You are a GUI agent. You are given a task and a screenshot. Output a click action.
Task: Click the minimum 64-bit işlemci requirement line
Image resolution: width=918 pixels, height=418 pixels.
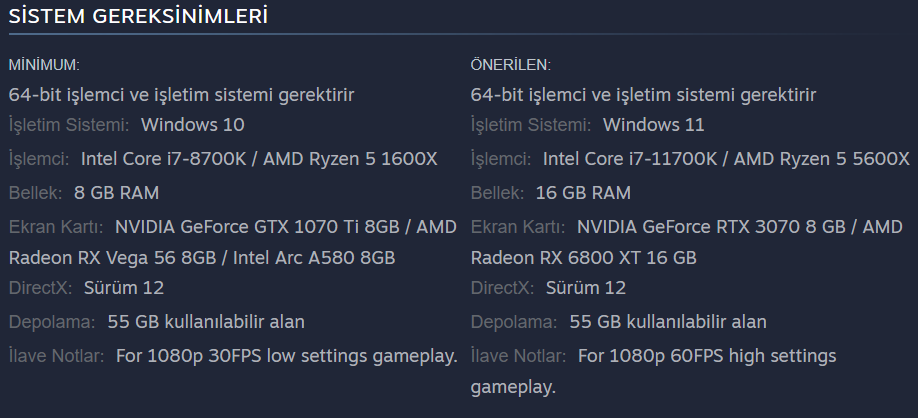(x=181, y=95)
